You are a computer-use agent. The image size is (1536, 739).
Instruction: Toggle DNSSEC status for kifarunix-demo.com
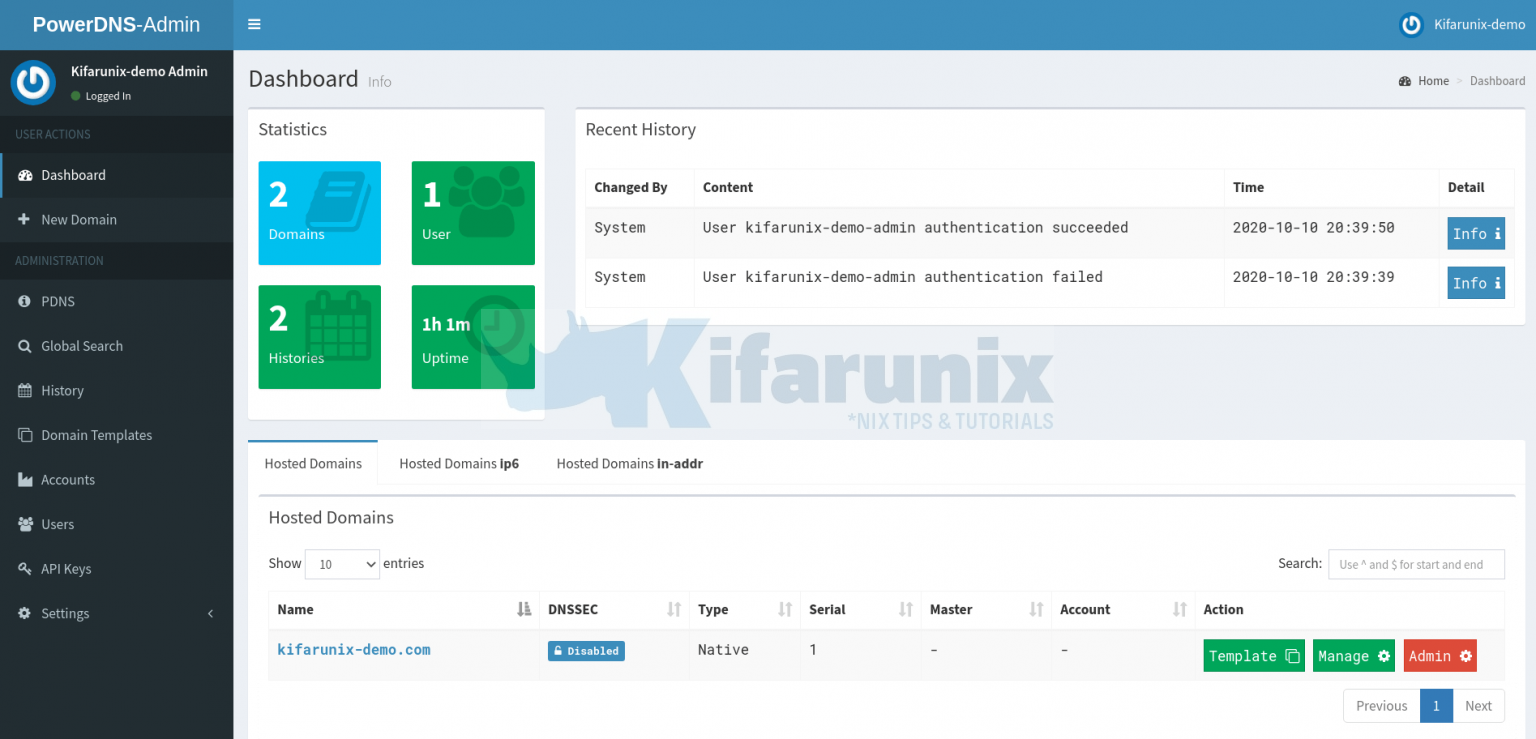(x=586, y=650)
